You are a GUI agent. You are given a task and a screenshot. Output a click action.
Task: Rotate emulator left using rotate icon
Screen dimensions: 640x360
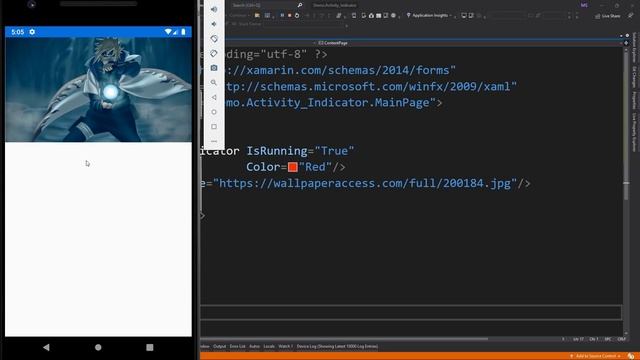coord(214,38)
